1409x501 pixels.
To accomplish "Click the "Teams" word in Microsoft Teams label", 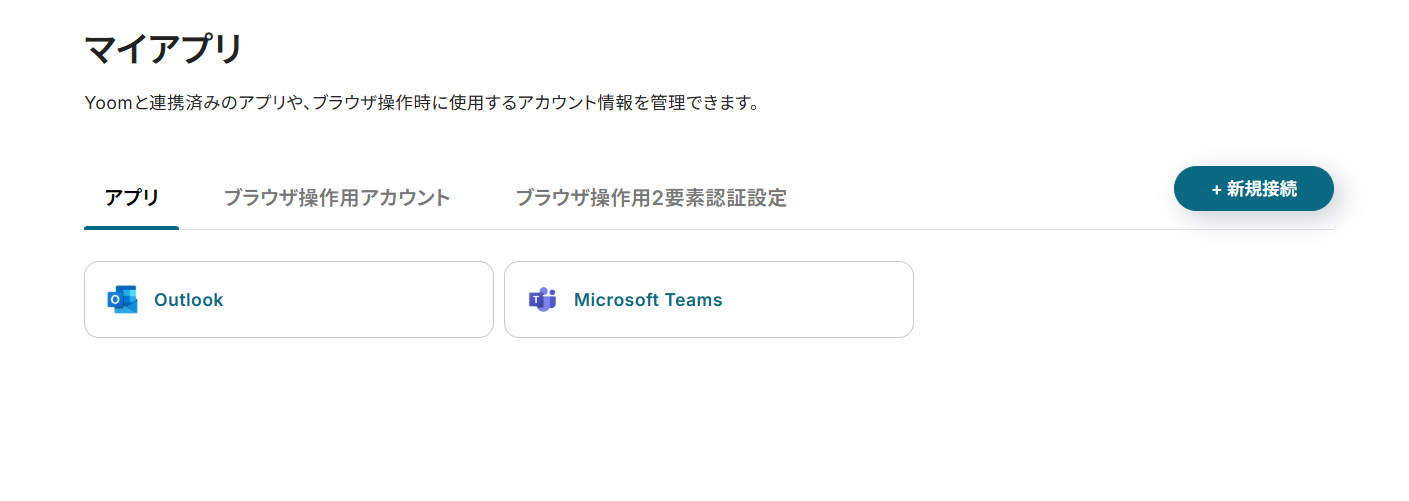I will pos(696,300).
